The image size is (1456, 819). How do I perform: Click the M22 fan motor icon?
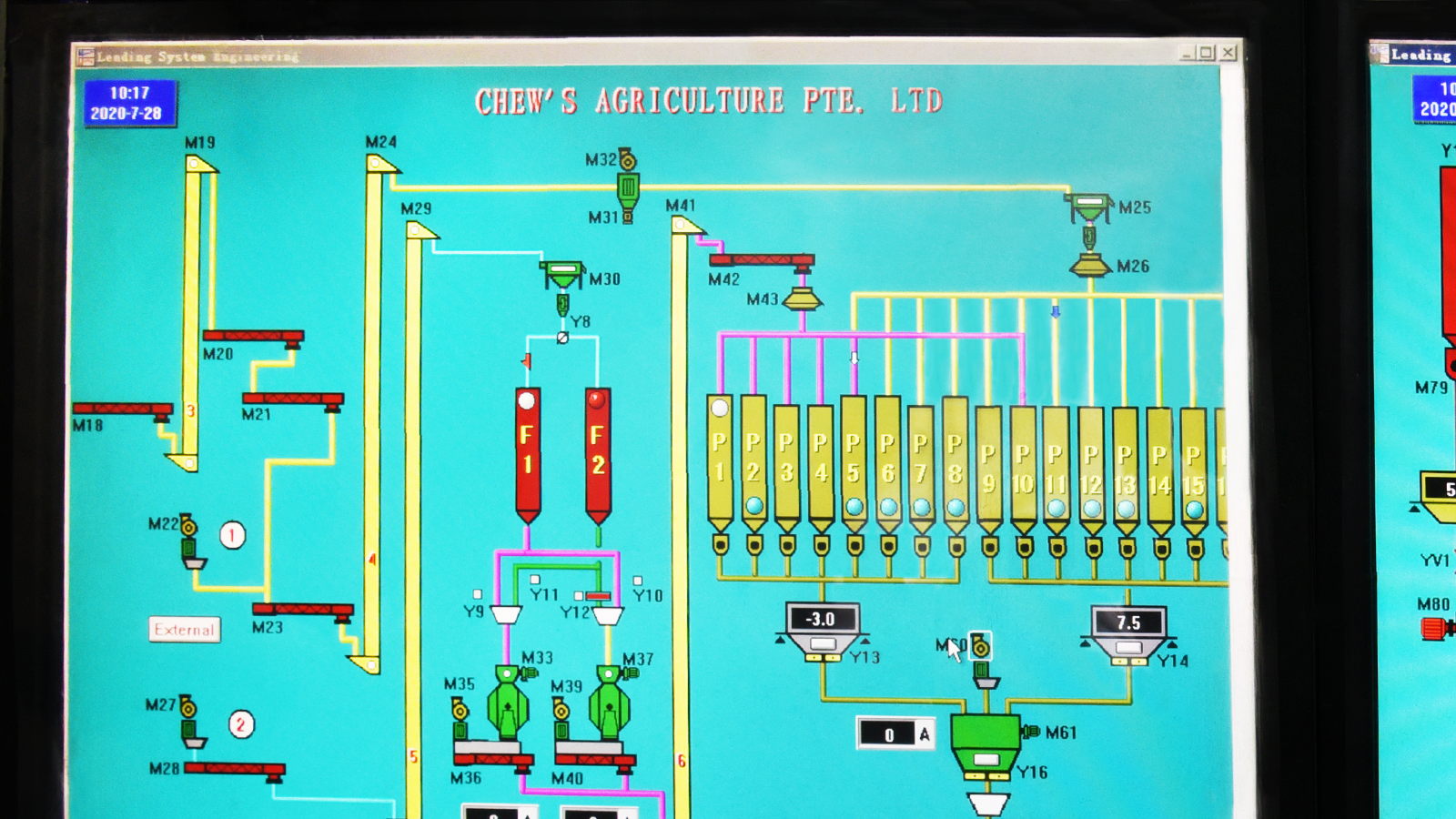(x=188, y=526)
